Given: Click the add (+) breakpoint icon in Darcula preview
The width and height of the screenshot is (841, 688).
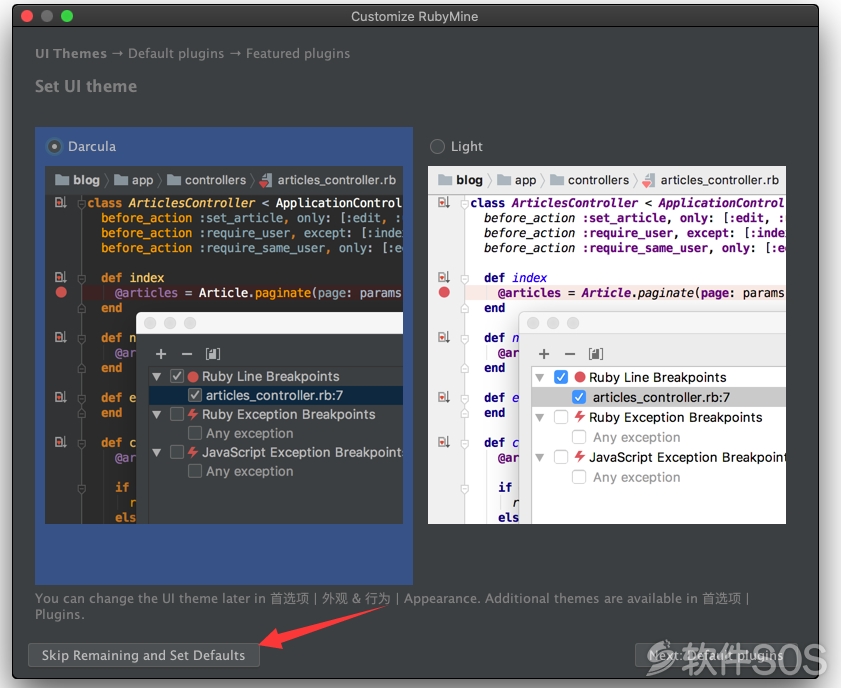Looking at the screenshot, I should 161,354.
